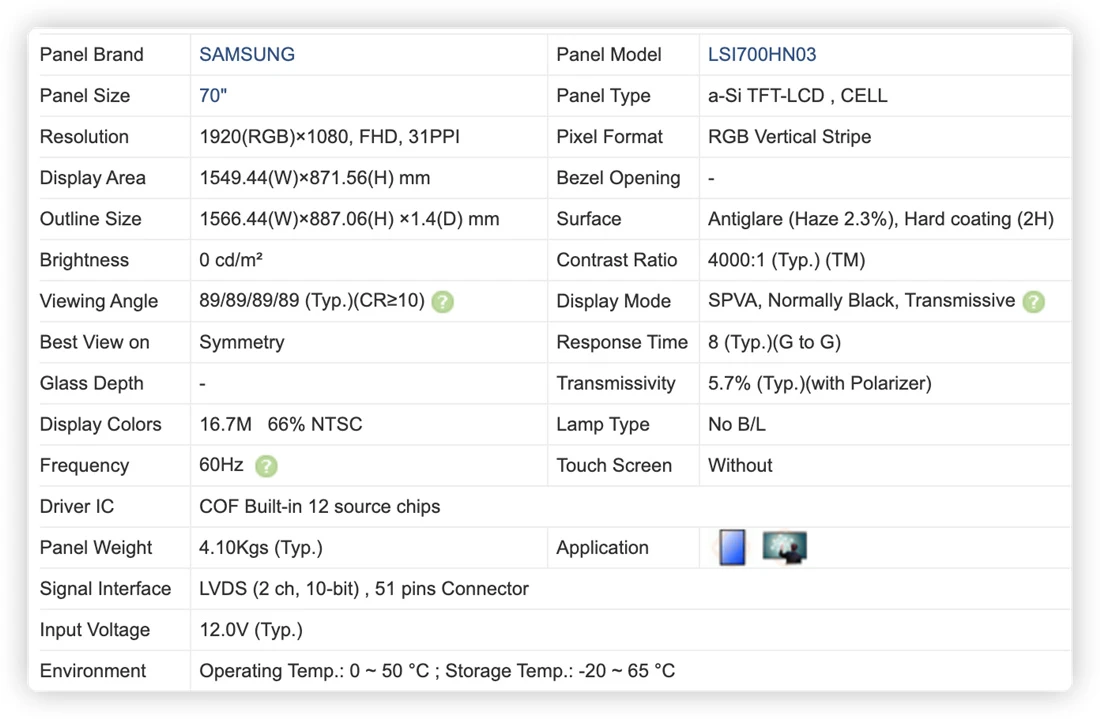Select the Without touch screen value

click(x=740, y=466)
